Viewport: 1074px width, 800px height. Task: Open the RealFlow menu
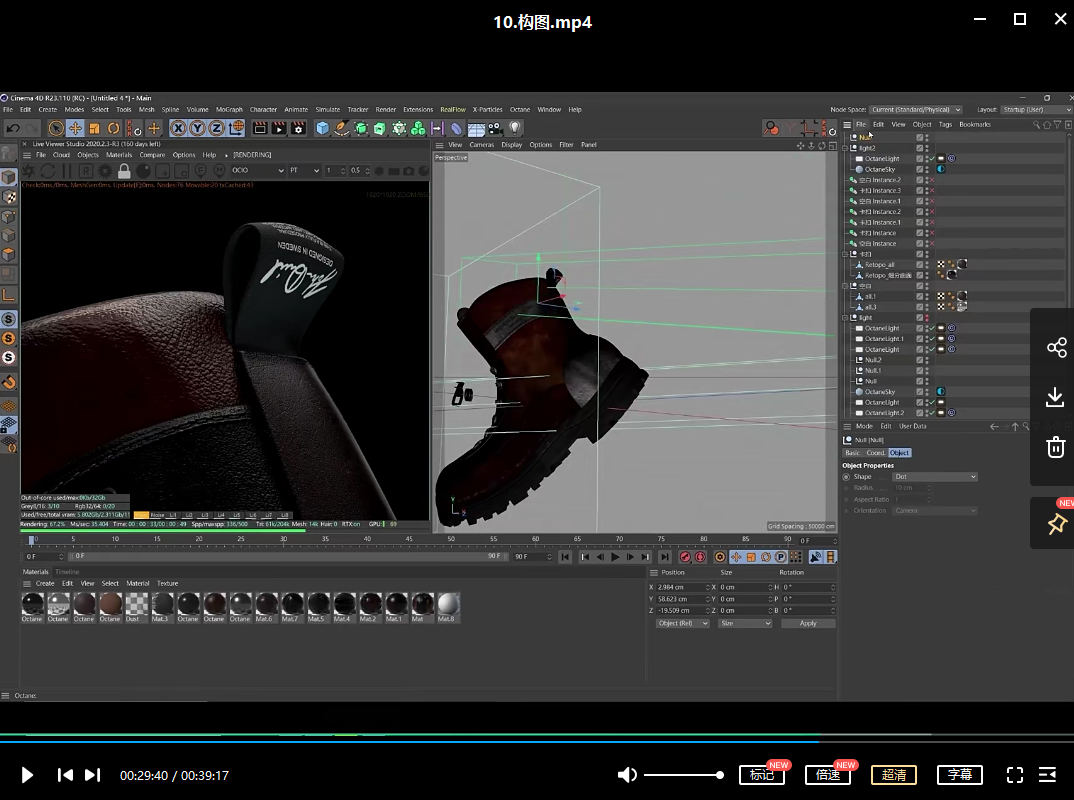pyautogui.click(x=453, y=110)
